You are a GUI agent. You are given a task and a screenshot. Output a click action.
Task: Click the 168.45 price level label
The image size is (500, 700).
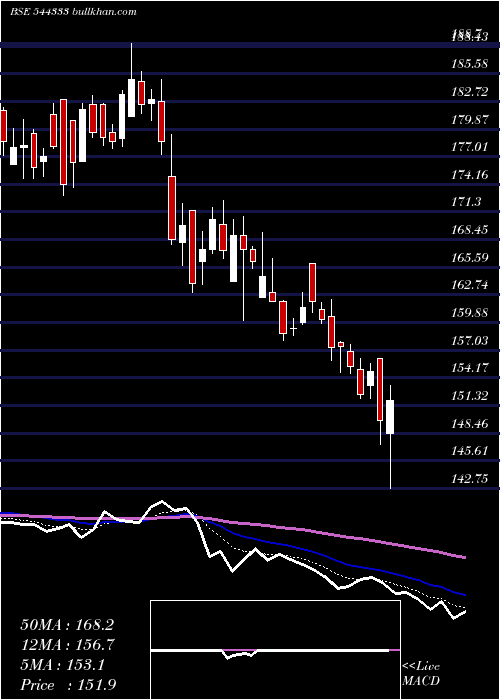(x=469, y=230)
